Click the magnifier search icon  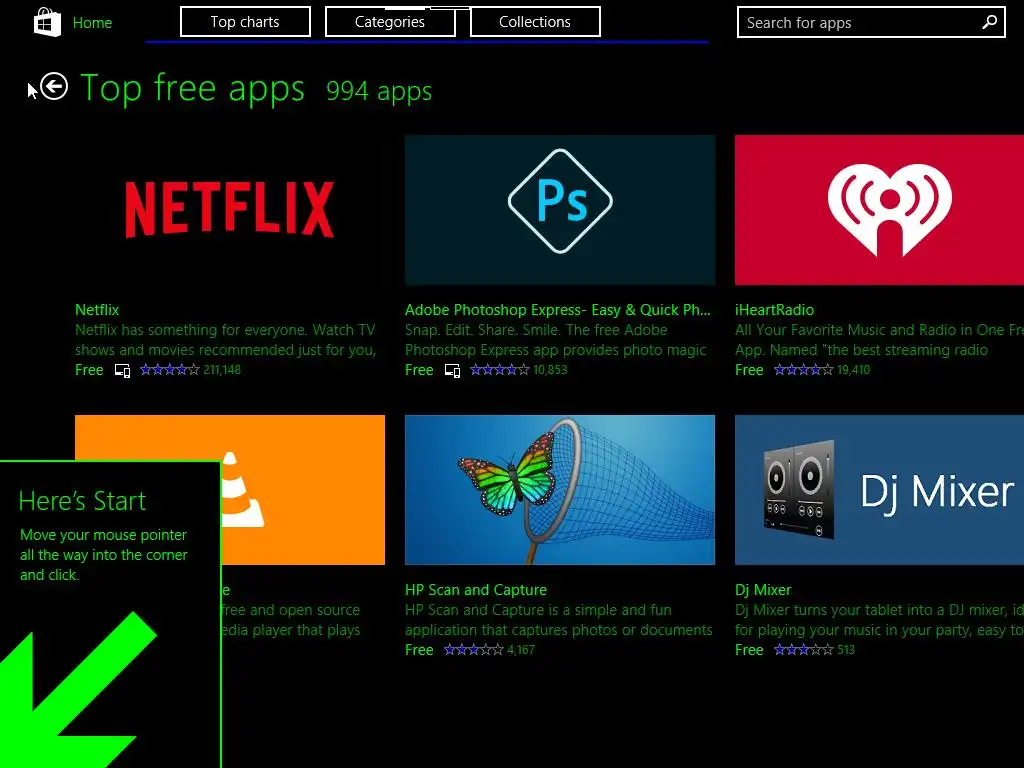(989, 22)
